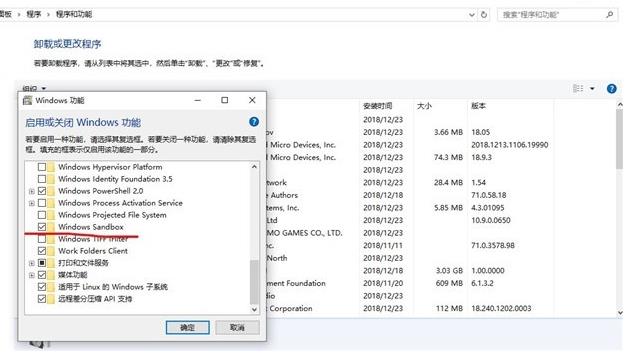Image resolution: width=636 pixels, height=362 pixels.
Task: Select the Work Folders Client row
Action: (93, 251)
